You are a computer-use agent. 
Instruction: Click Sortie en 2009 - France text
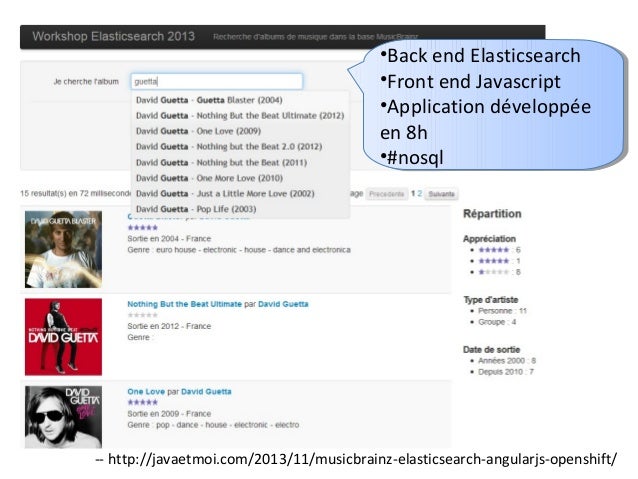[x=169, y=413]
